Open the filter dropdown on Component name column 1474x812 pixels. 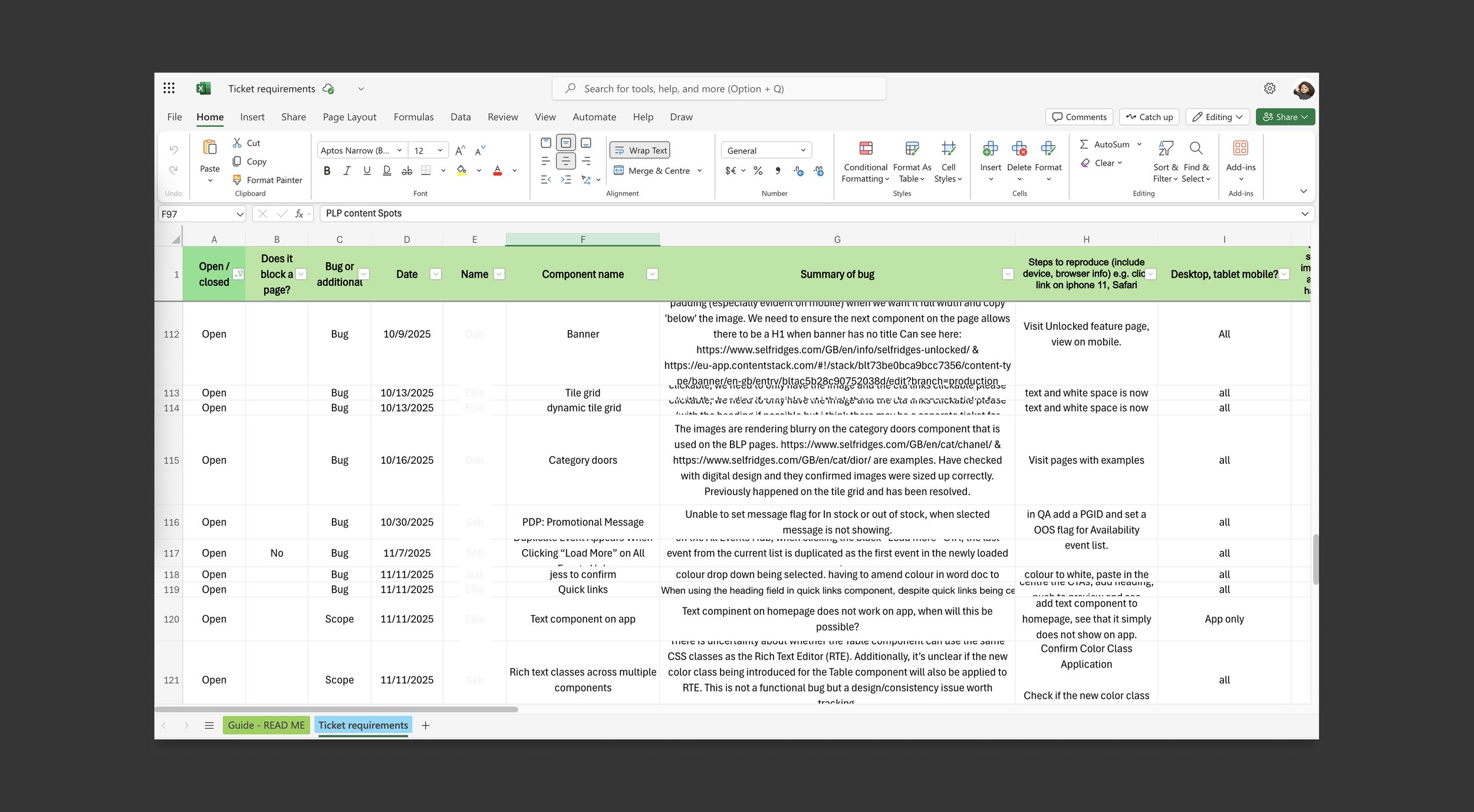point(652,274)
